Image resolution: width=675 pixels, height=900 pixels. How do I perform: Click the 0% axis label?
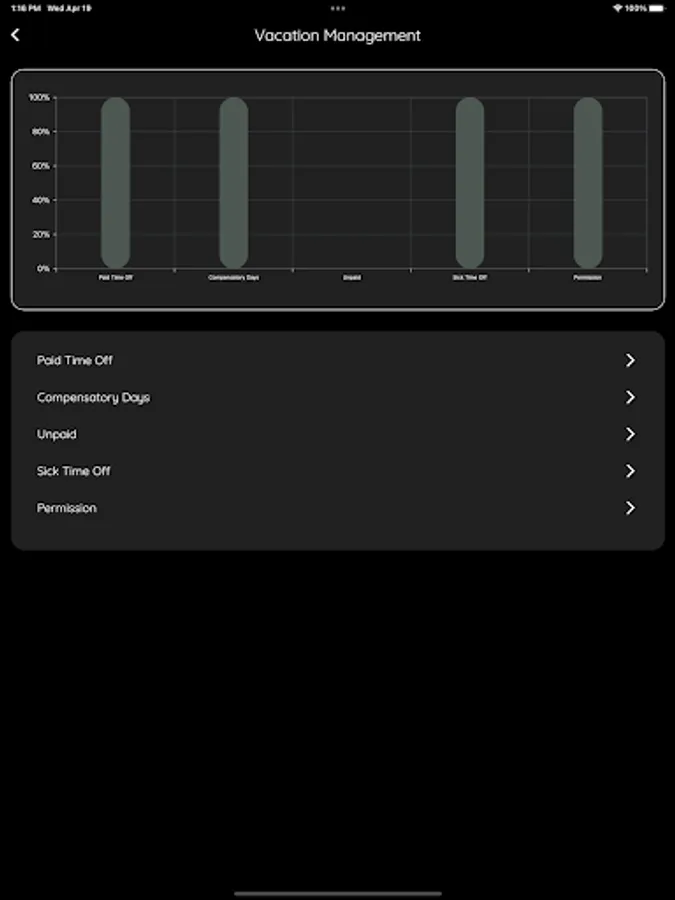(x=44, y=268)
